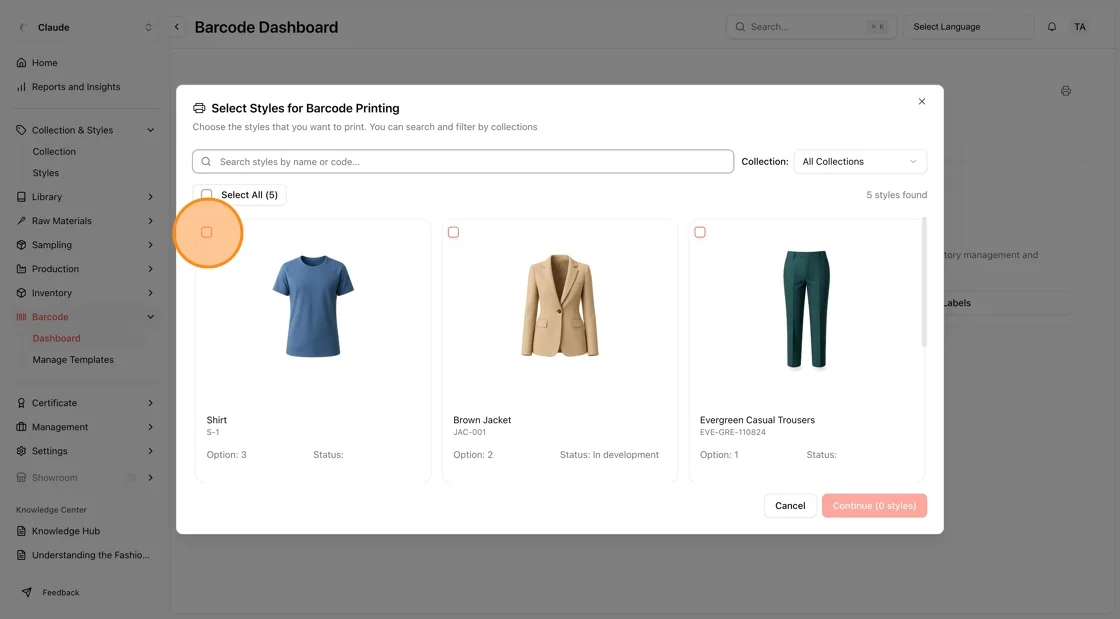The width and height of the screenshot is (1120, 619).
Task: Expand the Certificate chevron
Action: pyautogui.click(x=151, y=403)
